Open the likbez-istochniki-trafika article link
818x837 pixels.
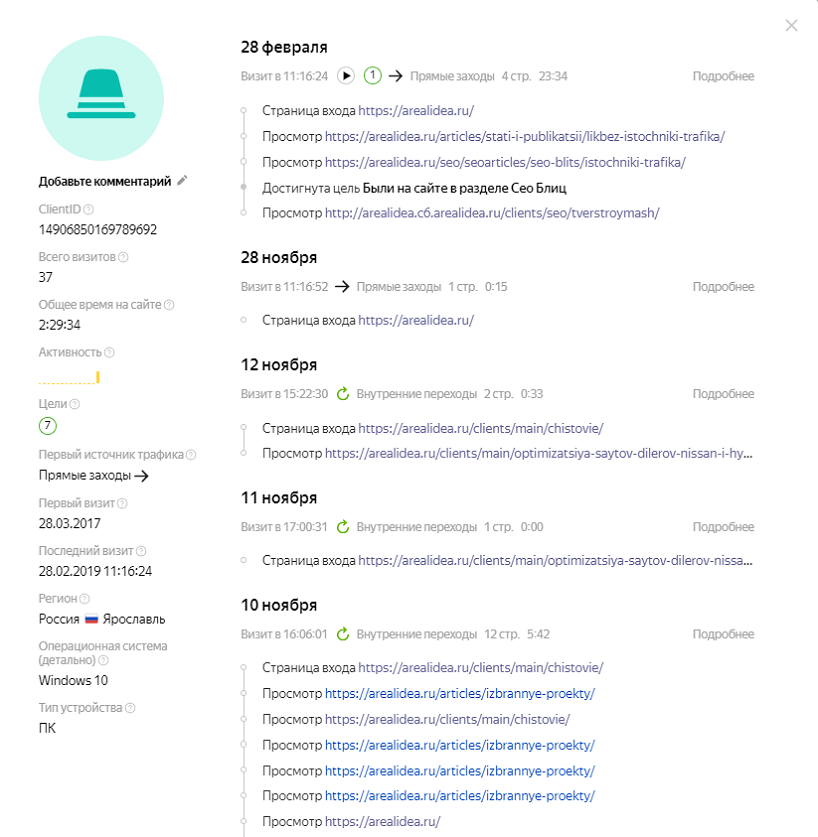tap(524, 136)
